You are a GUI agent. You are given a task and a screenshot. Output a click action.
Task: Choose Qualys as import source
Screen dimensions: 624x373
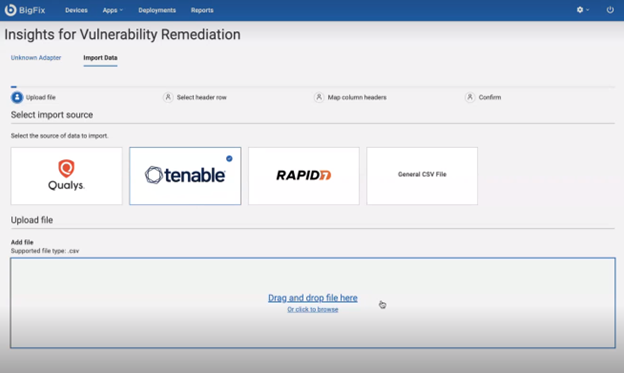coord(66,176)
